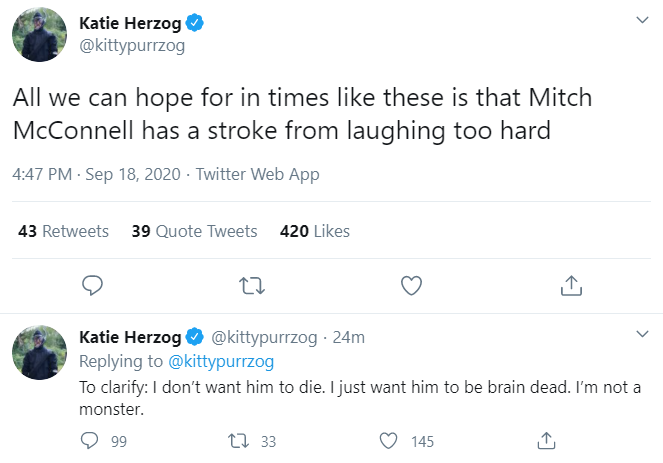Share the 'To clarify' reply tweet
The height and width of the screenshot is (463, 663).
[546, 441]
